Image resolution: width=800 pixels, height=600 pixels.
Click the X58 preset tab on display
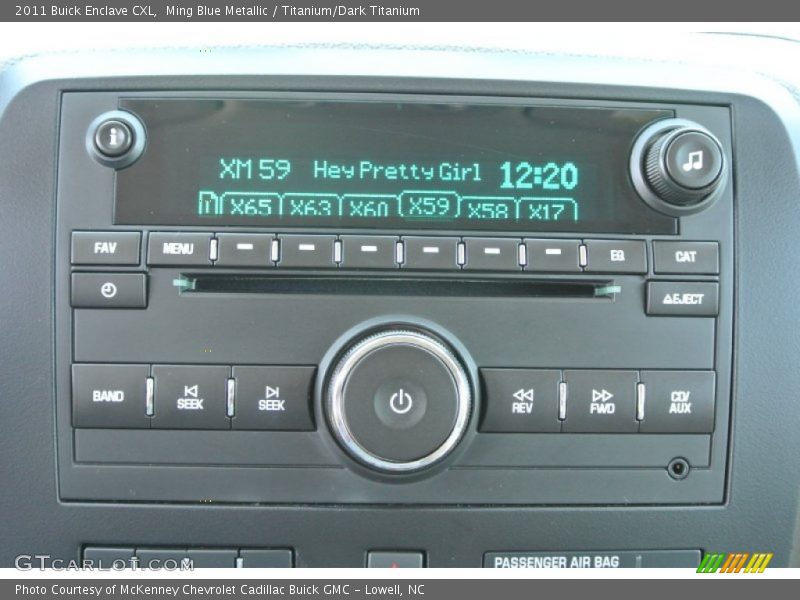[x=489, y=209]
